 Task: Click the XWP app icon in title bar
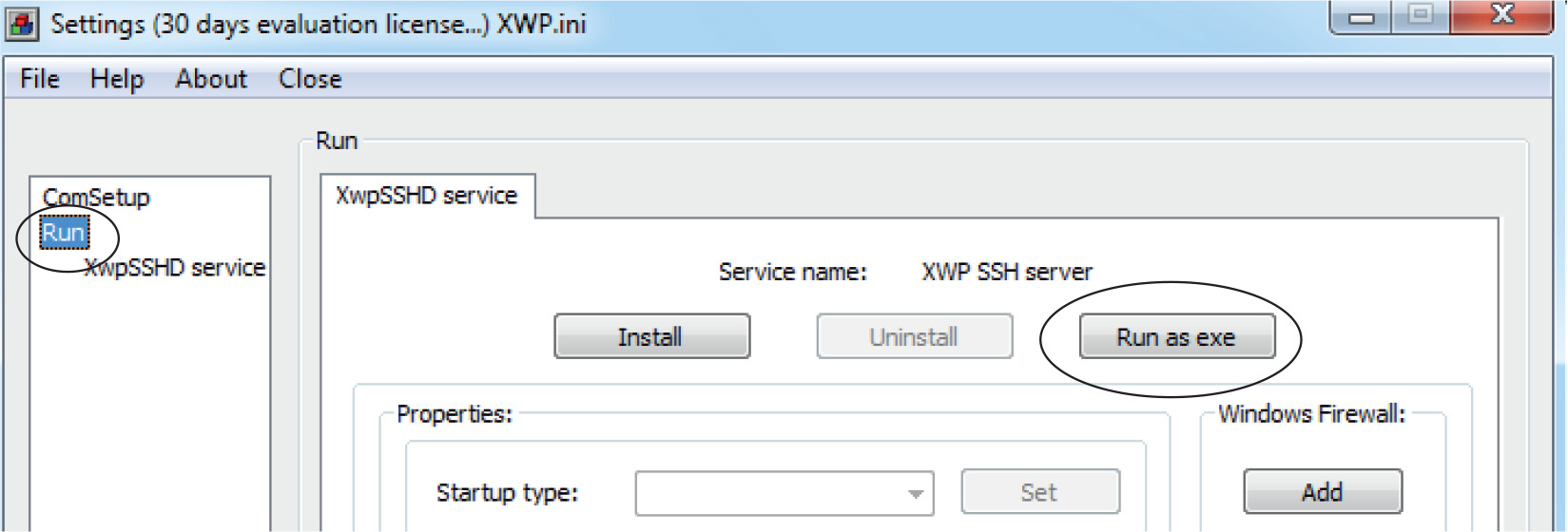(22, 24)
